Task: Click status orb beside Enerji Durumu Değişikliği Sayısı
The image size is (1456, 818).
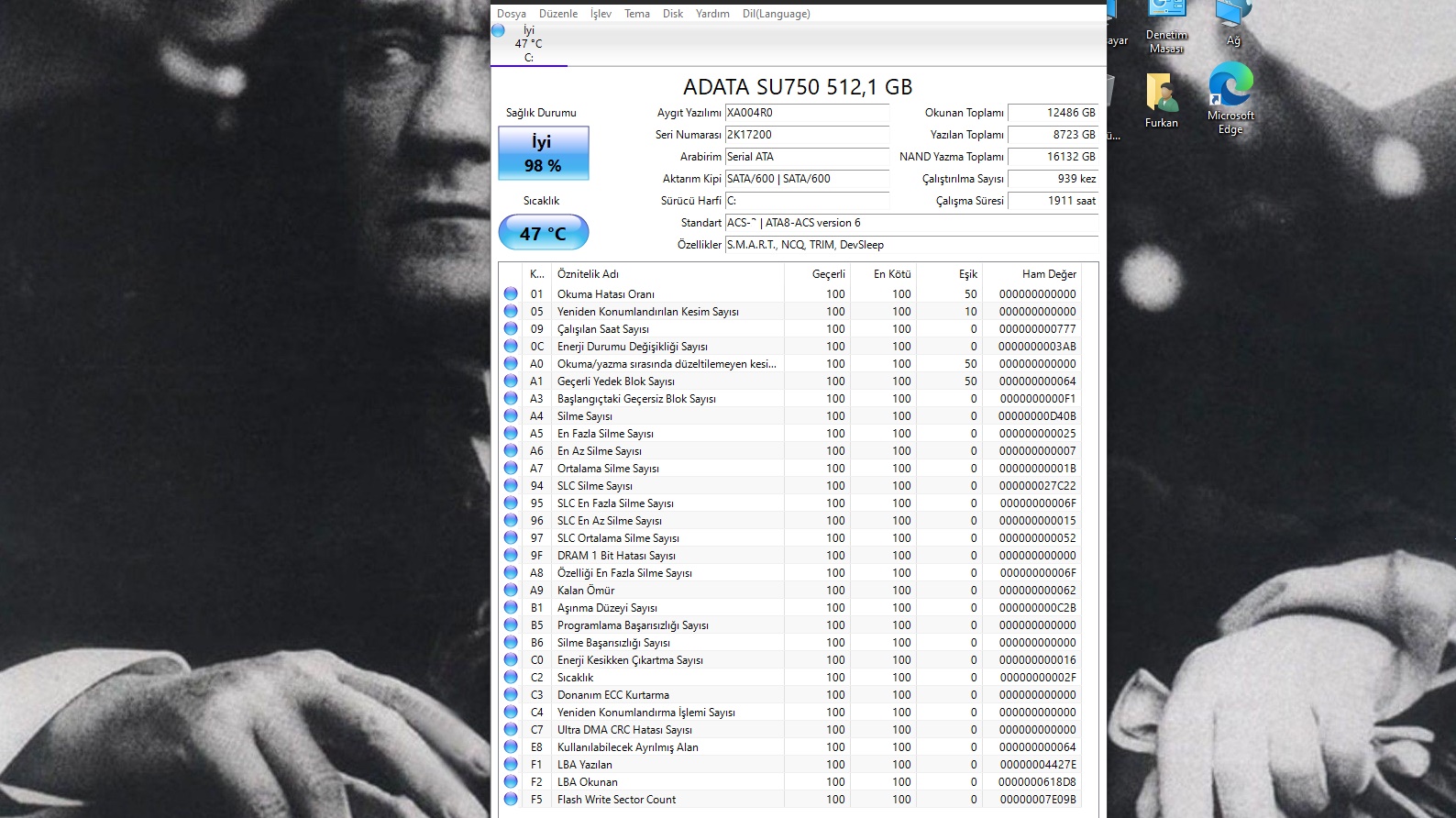Action: click(x=511, y=346)
